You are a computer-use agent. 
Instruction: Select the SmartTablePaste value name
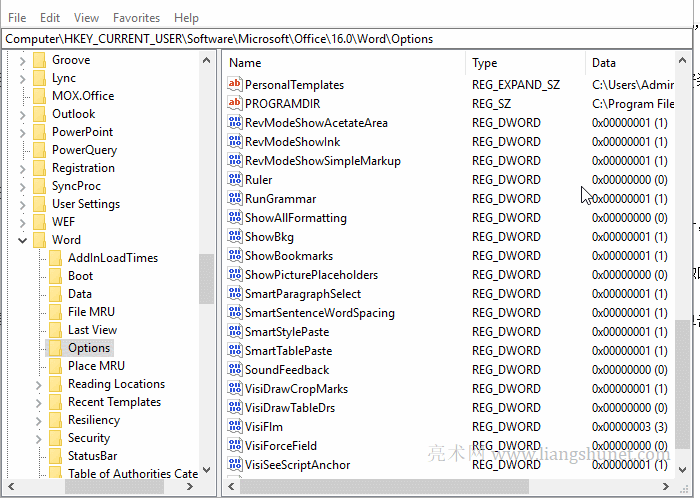click(x=288, y=351)
